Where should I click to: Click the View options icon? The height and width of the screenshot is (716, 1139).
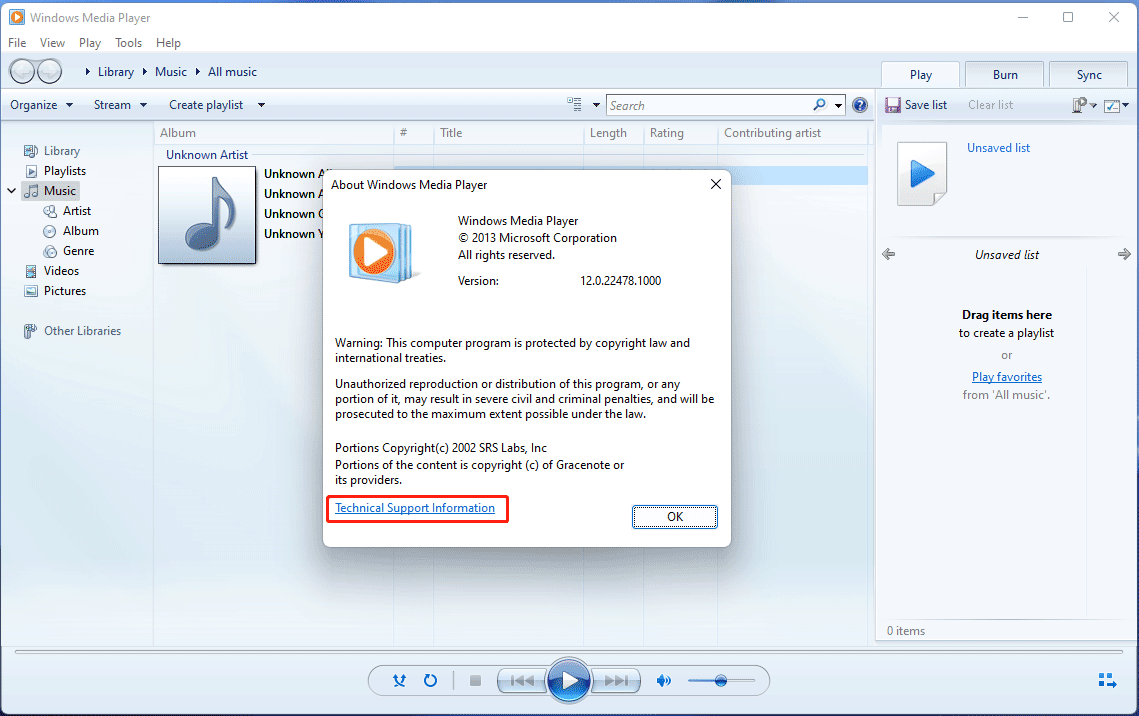(x=575, y=105)
